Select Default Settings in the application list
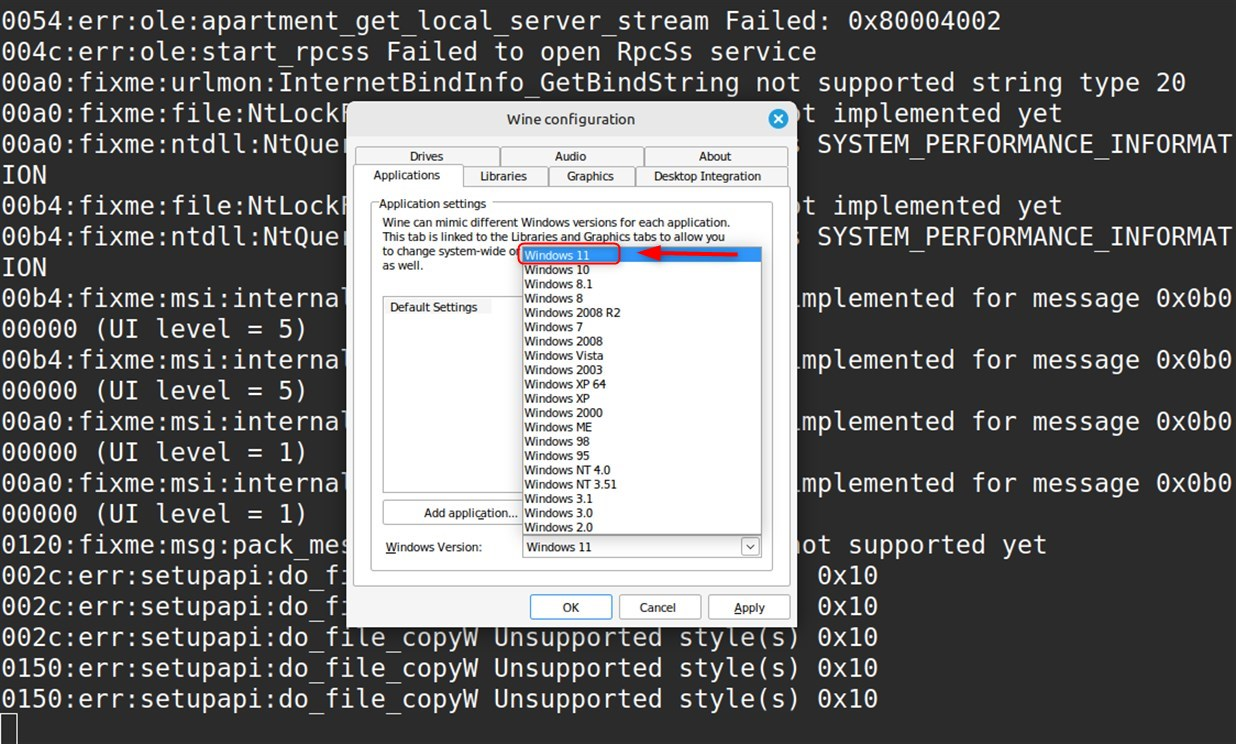Viewport: 1236px width, 744px height. [x=437, y=307]
